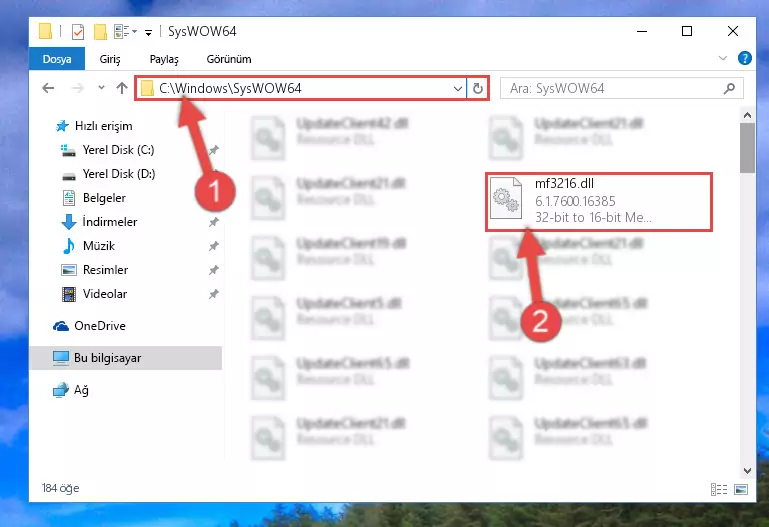Click the scroll up arrow
This screenshot has height=527, width=769.
point(747,116)
